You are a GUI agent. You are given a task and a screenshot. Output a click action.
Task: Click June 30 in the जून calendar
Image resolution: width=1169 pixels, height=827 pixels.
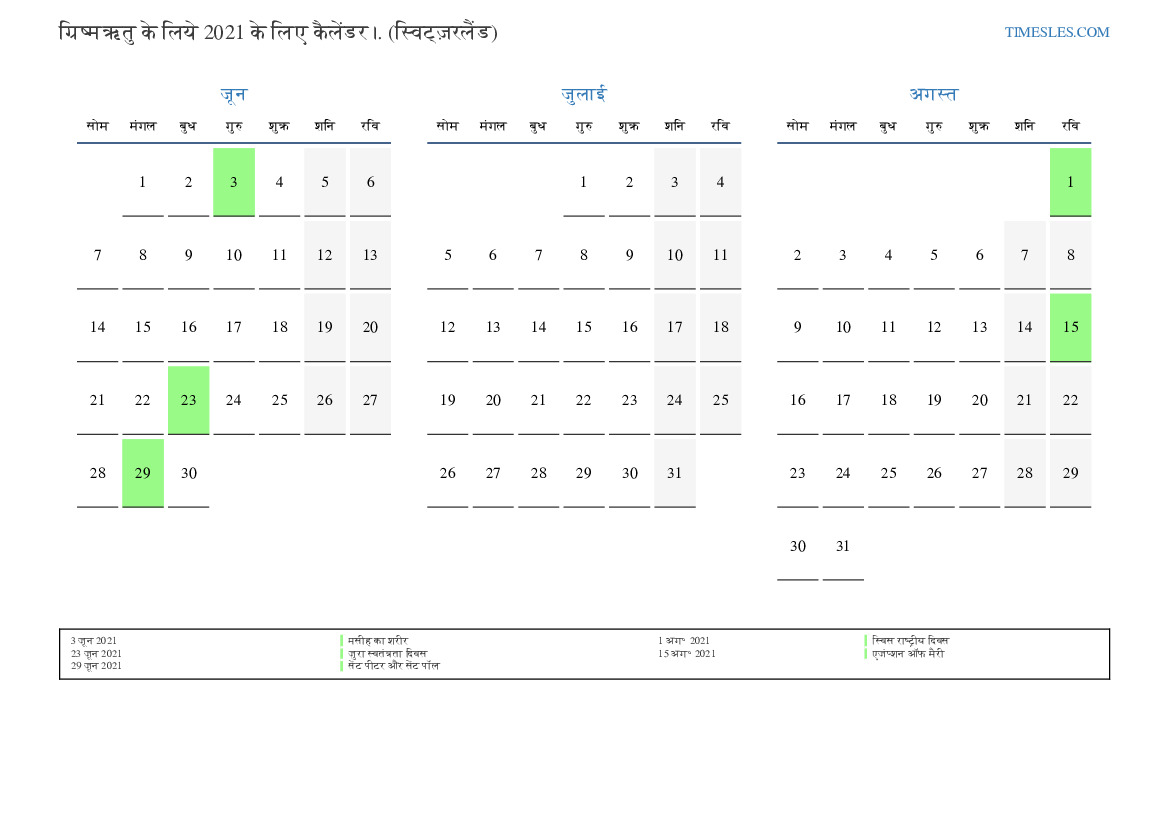tap(189, 473)
